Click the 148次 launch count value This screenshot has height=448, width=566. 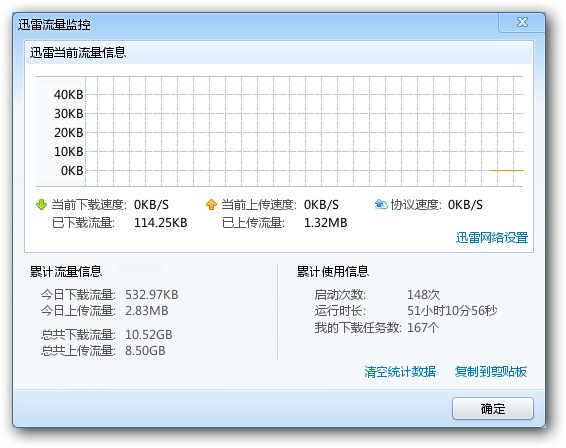coord(423,295)
